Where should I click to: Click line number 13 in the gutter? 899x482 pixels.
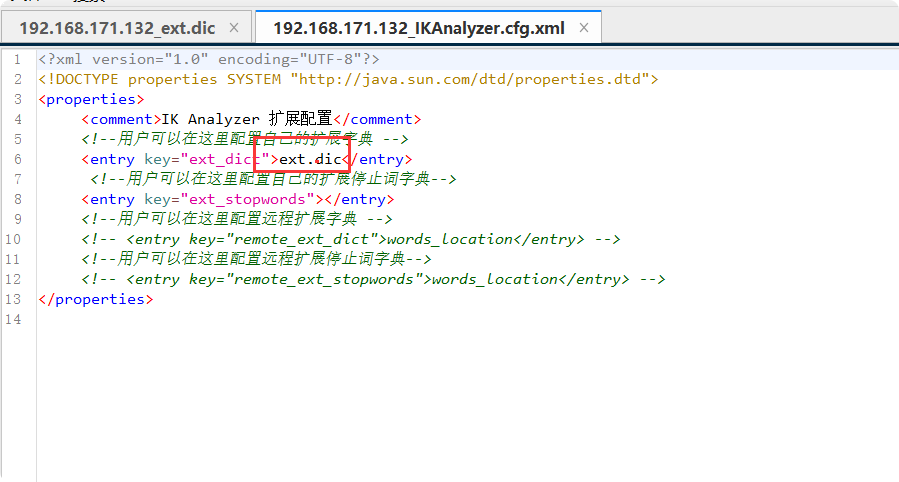coord(13,299)
